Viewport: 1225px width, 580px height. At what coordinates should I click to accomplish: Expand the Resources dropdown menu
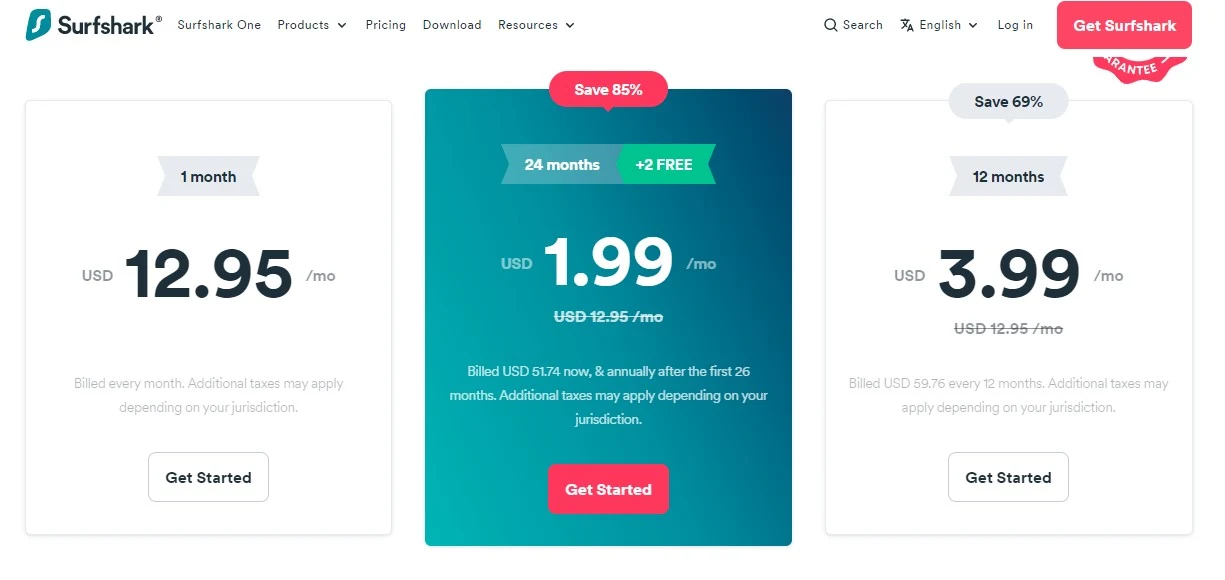click(x=536, y=25)
